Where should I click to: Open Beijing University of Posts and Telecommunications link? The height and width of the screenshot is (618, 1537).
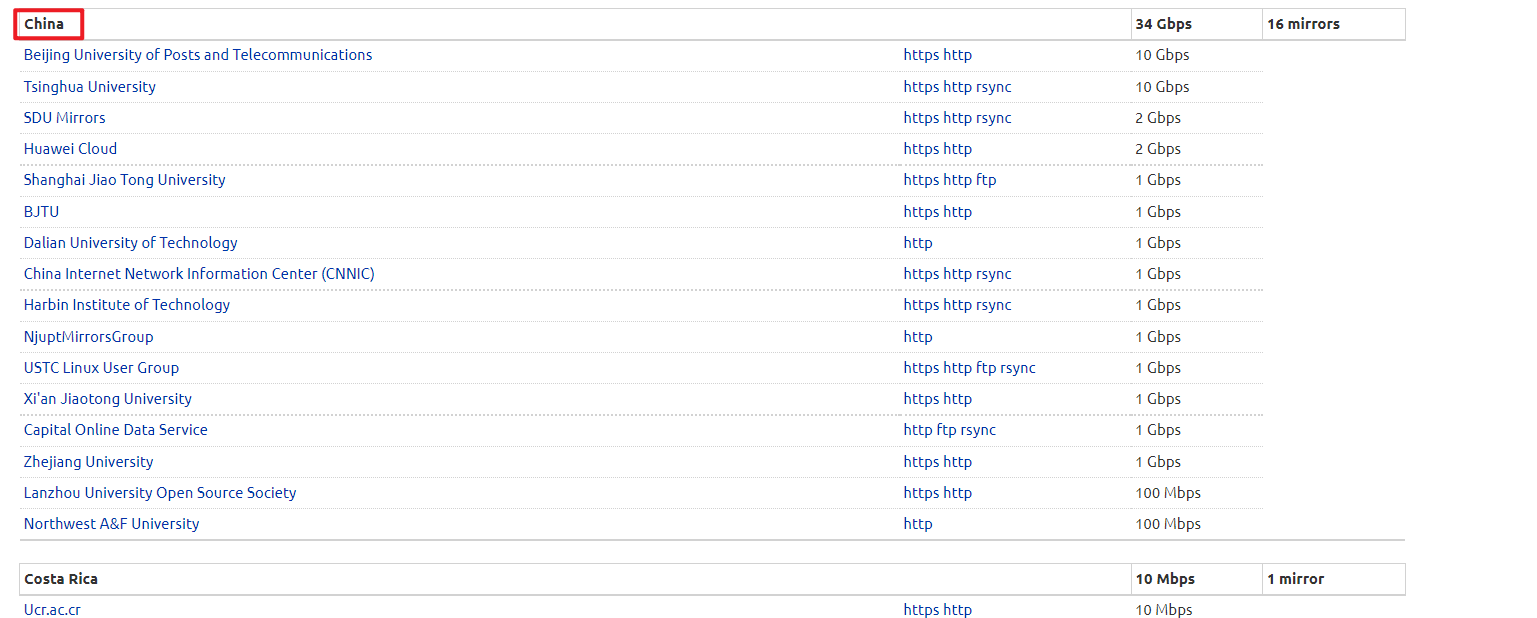pos(198,55)
